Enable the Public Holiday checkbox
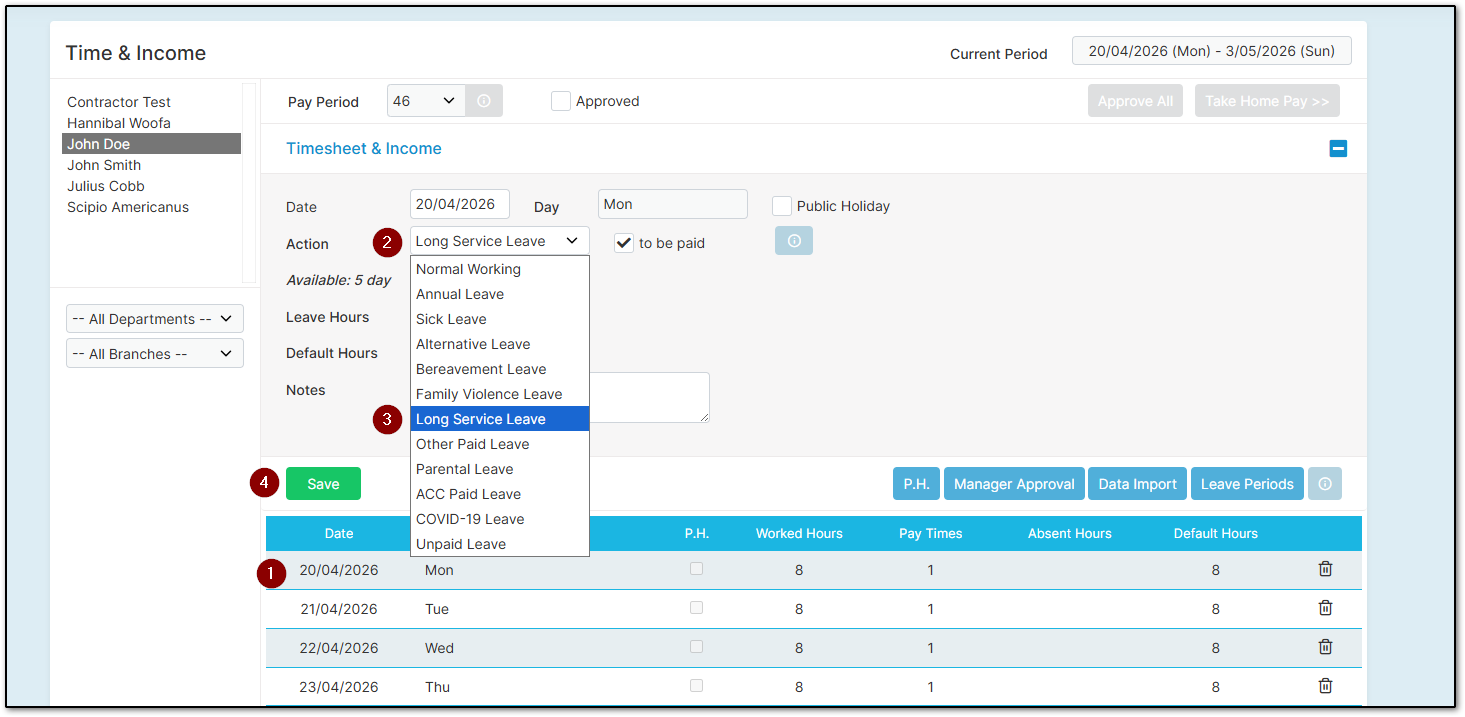The height and width of the screenshot is (717, 1465). click(x=782, y=206)
